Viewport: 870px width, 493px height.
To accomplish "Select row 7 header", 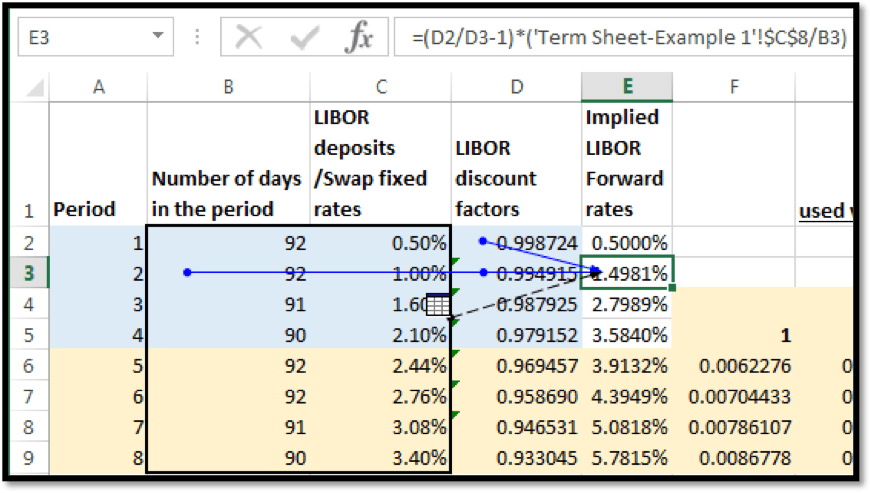I will coord(30,397).
